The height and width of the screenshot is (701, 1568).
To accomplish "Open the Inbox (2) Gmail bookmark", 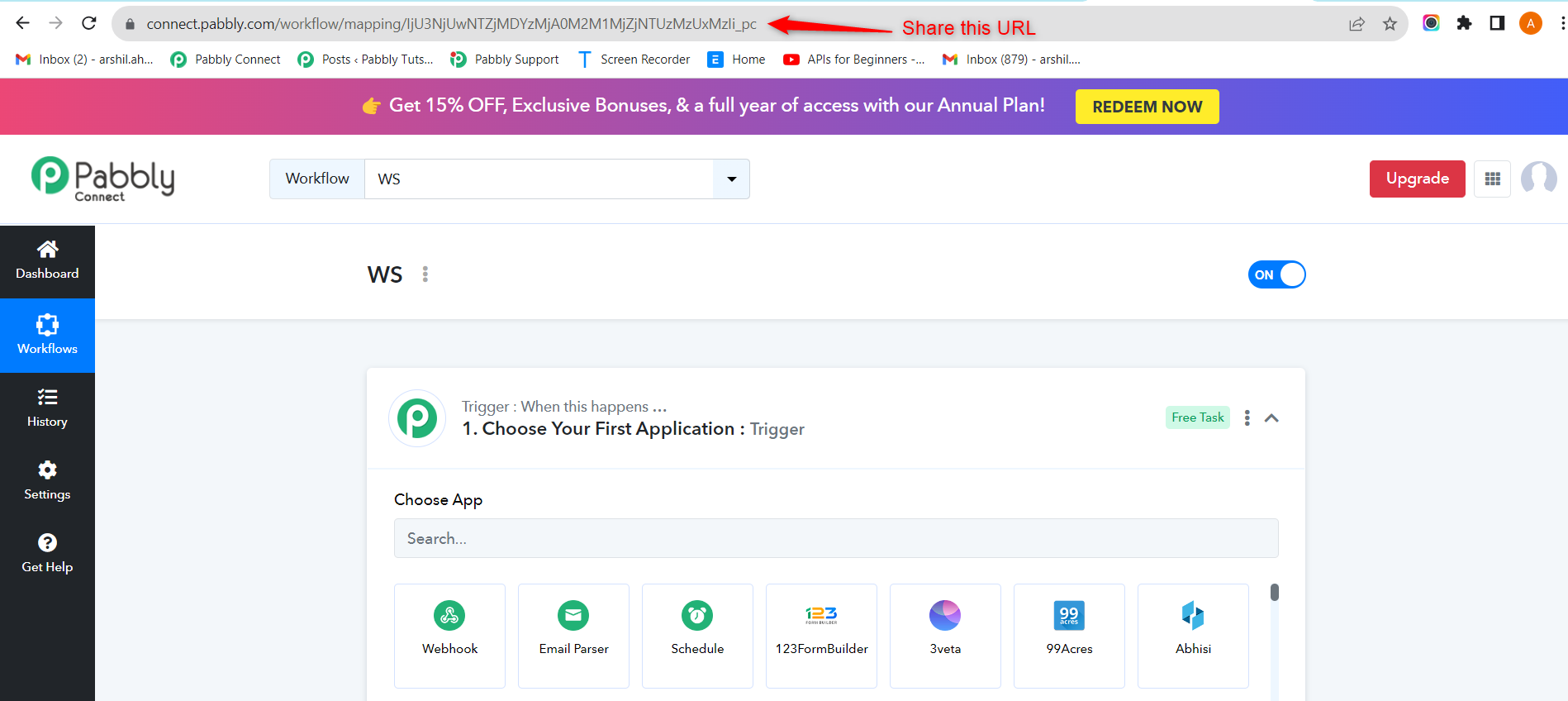I will point(84,60).
